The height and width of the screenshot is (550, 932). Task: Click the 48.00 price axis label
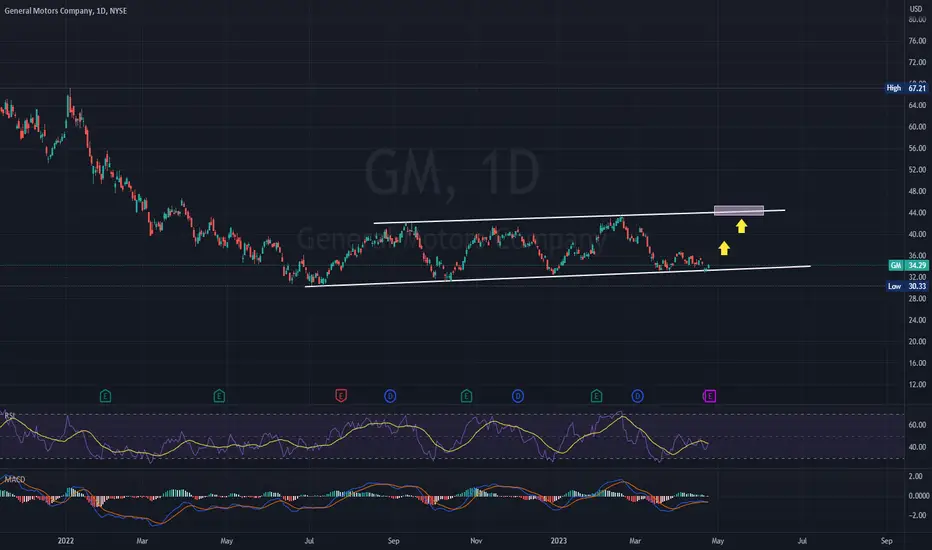pos(917,191)
